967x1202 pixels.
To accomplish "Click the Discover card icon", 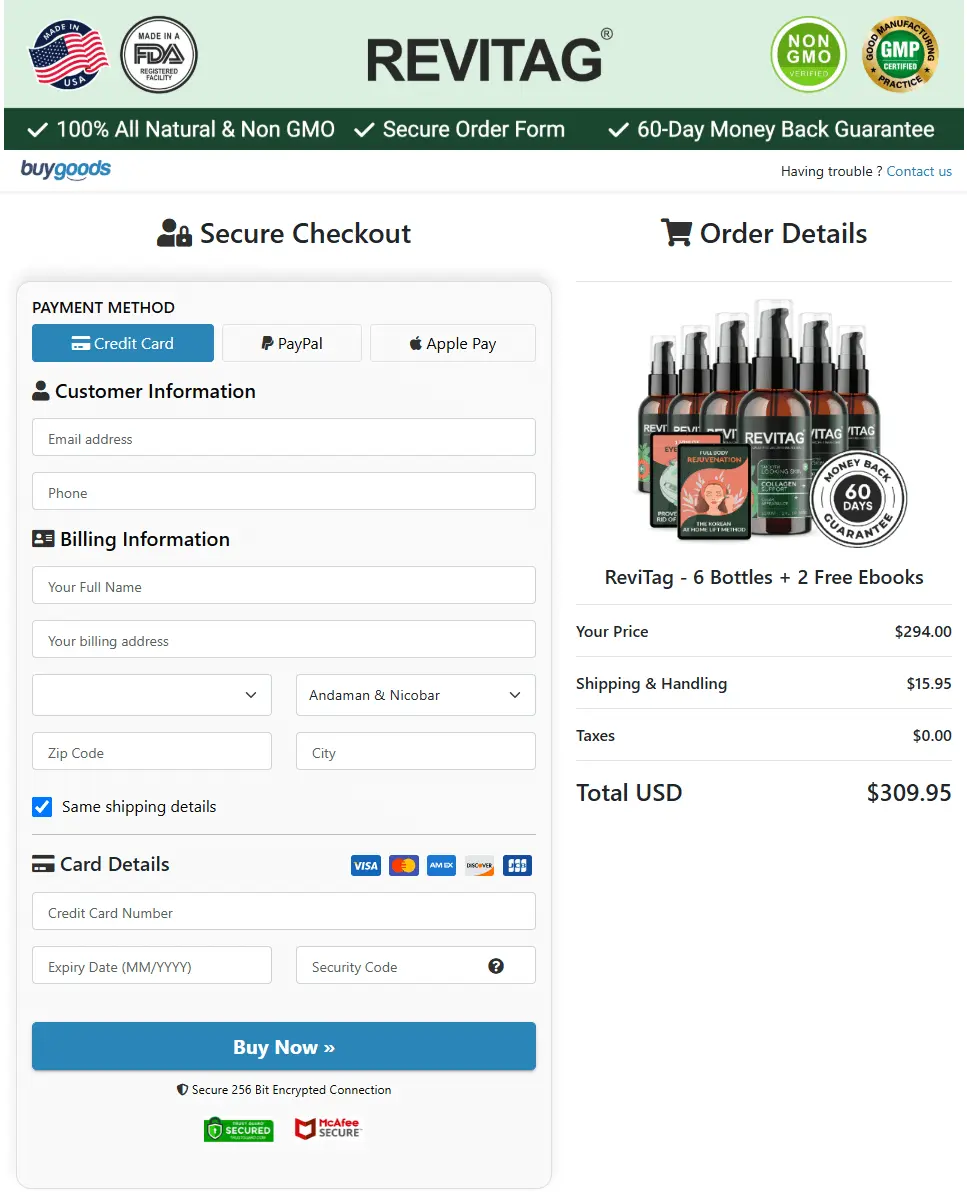I will click(479, 865).
